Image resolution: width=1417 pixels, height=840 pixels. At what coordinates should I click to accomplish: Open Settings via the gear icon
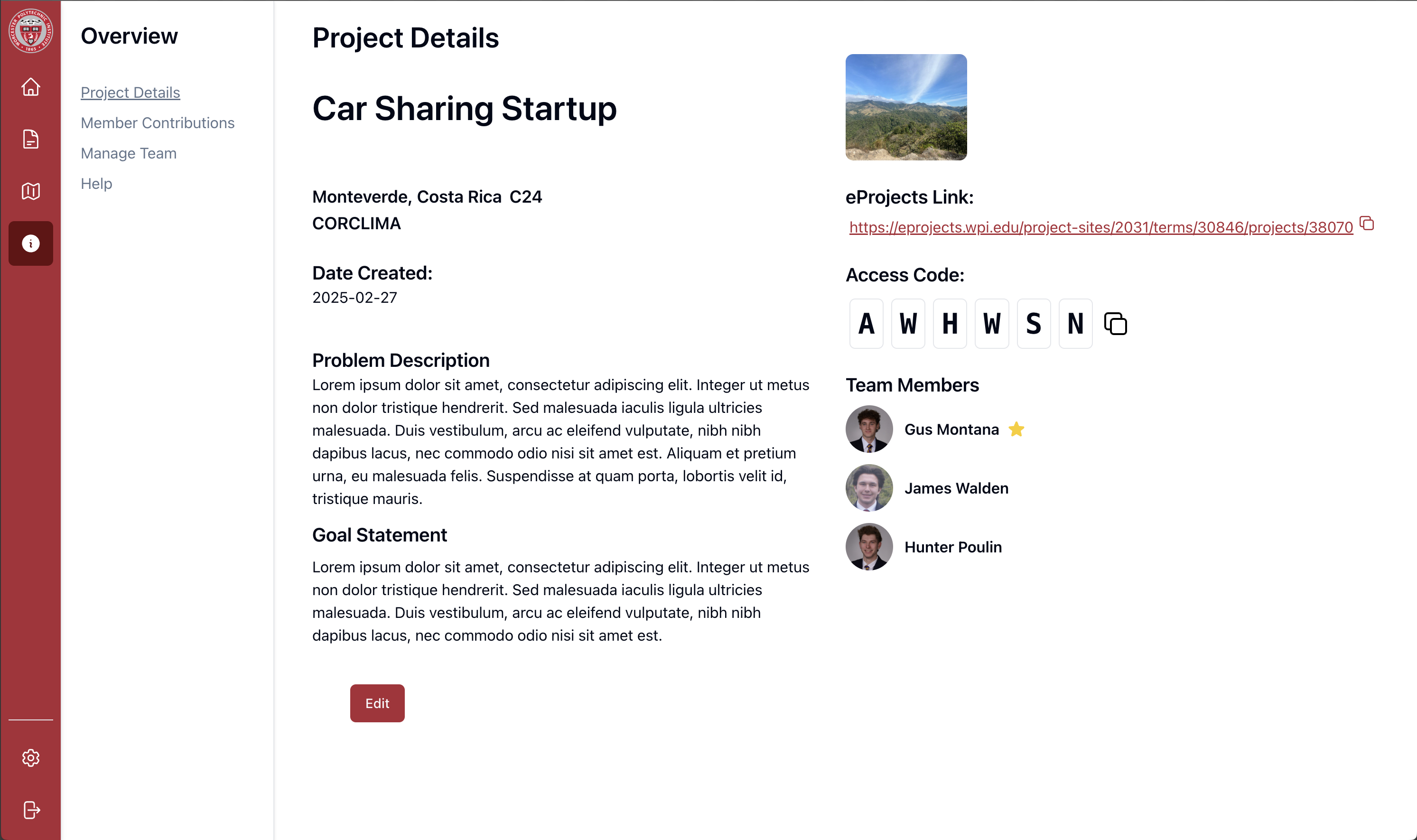30,758
